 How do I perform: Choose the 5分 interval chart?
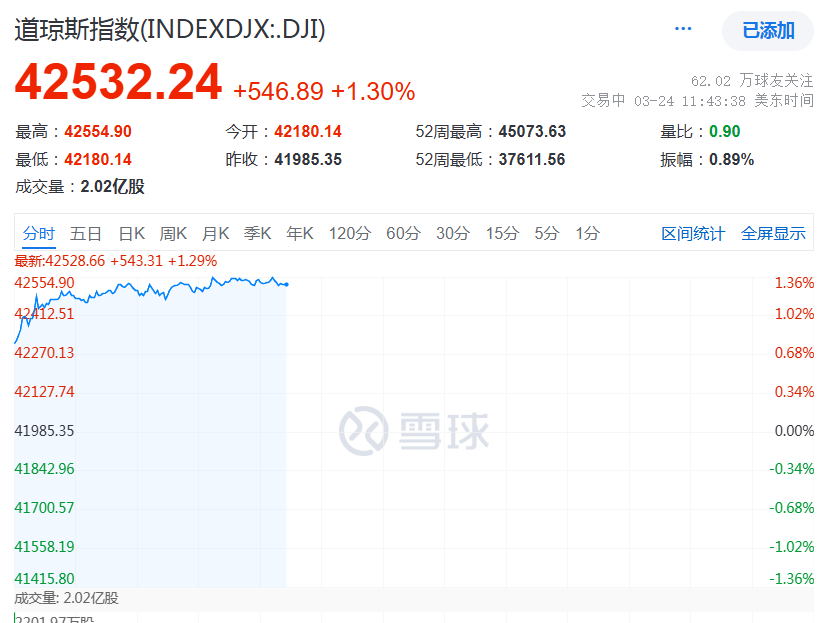546,233
